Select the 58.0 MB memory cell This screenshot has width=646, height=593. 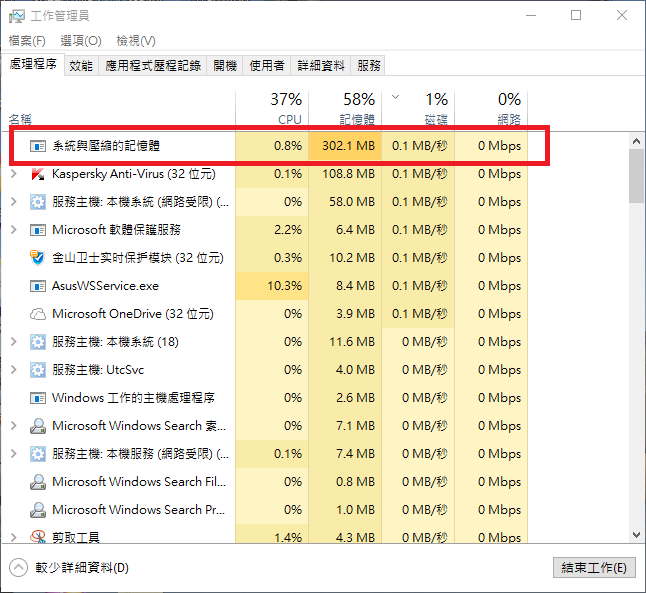345,202
